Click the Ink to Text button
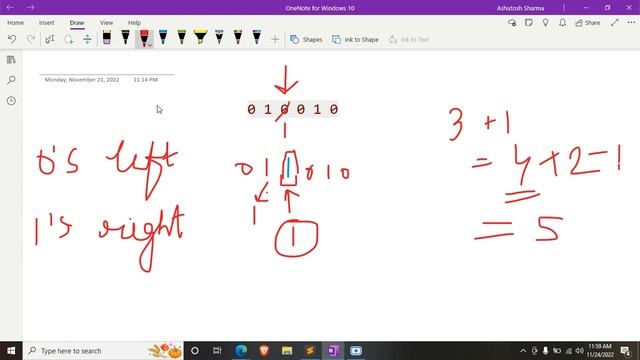Image resolution: width=640 pixels, height=360 pixels. click(409, 40)
